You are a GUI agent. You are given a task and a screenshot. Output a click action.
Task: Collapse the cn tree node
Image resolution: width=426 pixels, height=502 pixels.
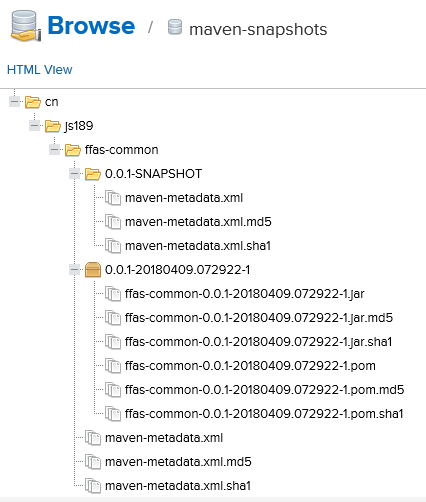coord(14,102)
